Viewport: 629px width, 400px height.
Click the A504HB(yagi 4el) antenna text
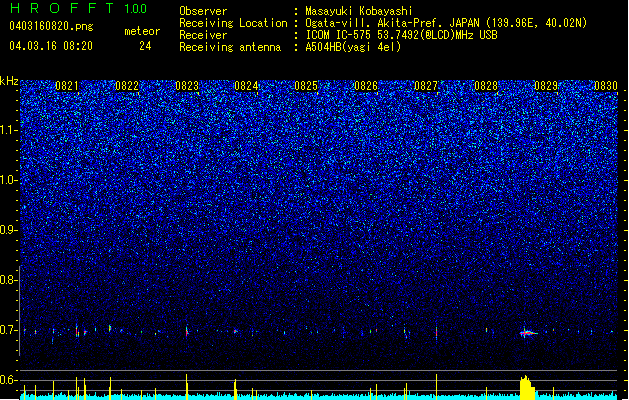pyautogui.click(x=353, y=47)
